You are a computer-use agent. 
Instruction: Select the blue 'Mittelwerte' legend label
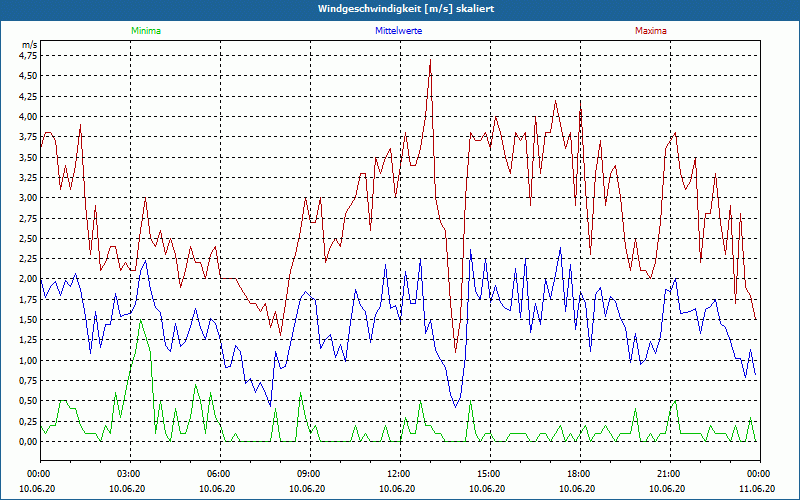coord(398,31)
